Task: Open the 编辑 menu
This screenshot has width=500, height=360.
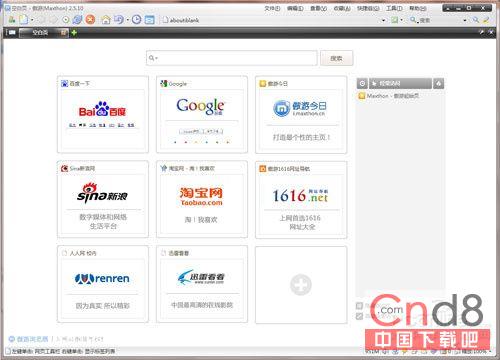Action: tap(295, 8)
